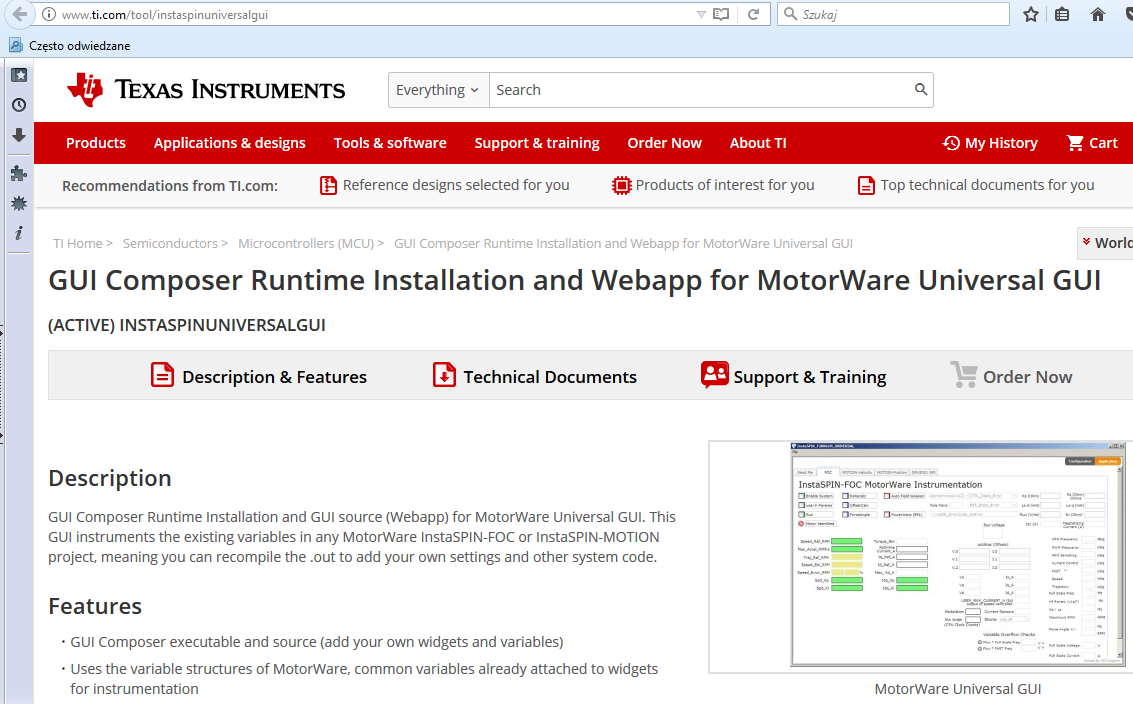The width and height of the screenshot is (1133, 704).
Task: Open the About TI menu
Action: [x=757, y=143]
